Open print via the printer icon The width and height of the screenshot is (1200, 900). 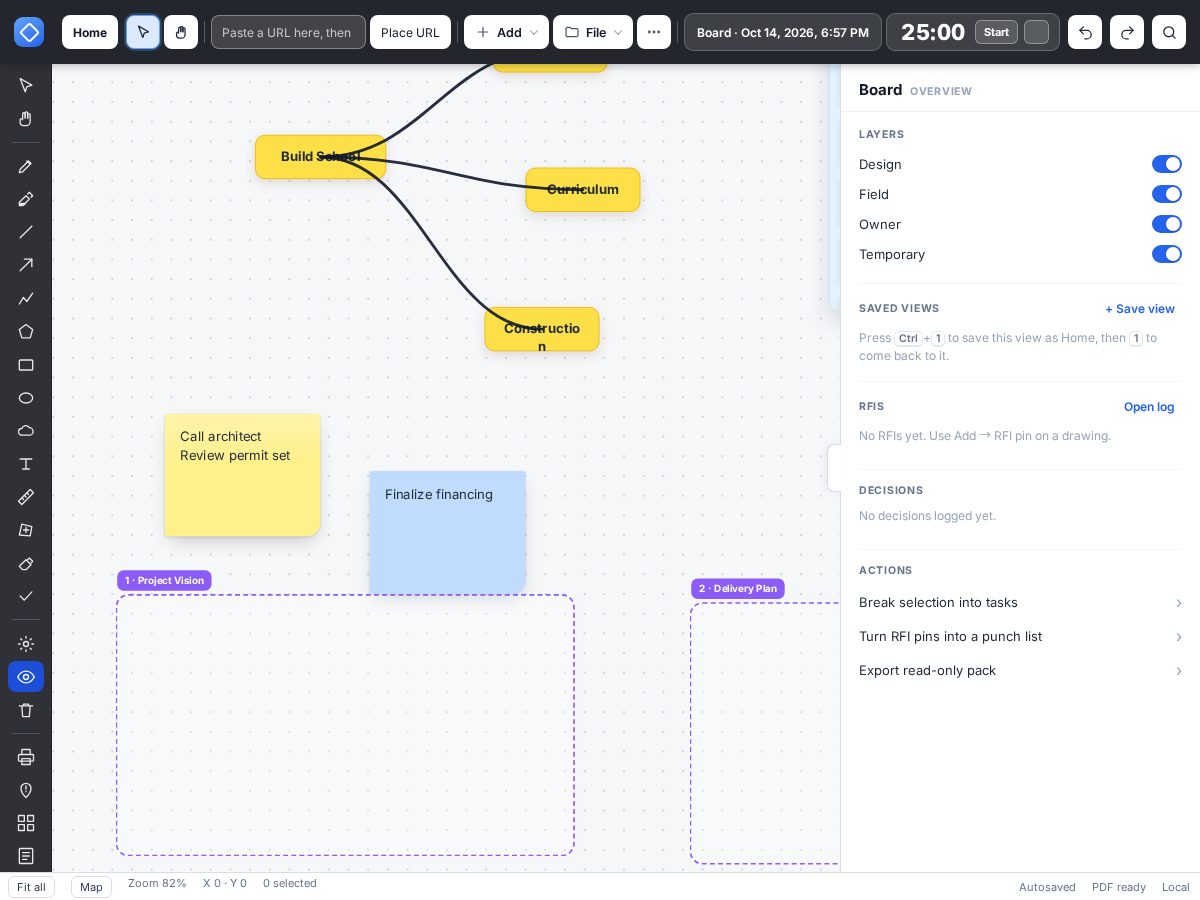click(26, 757)
